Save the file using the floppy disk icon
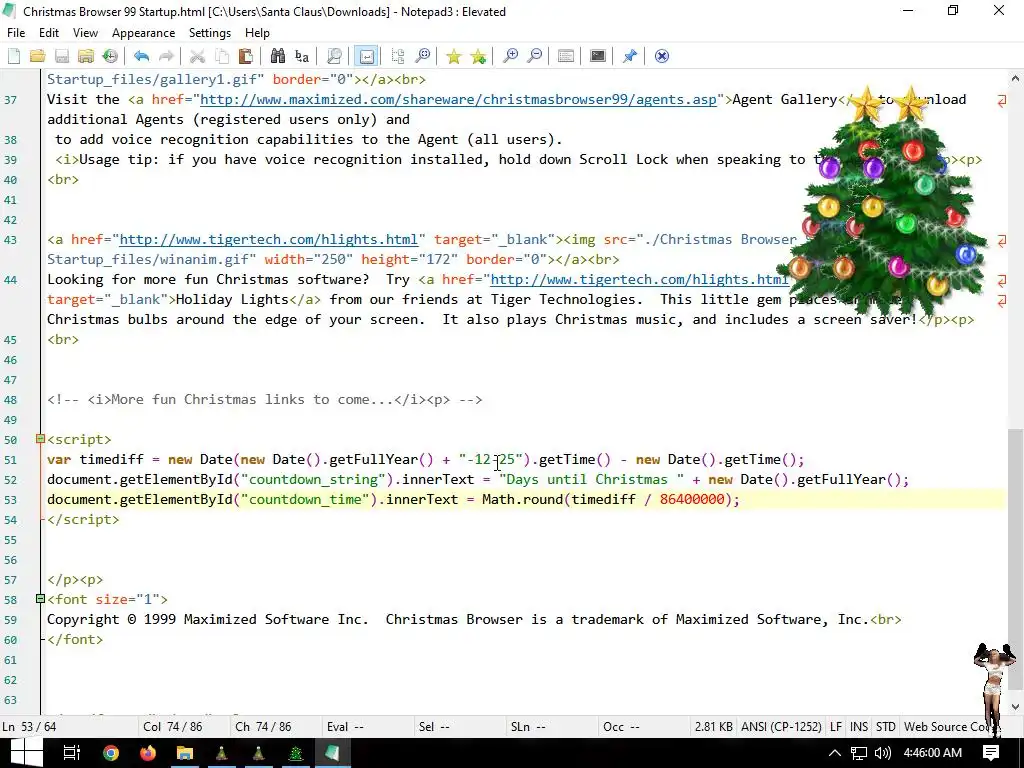 coord(61,56)
